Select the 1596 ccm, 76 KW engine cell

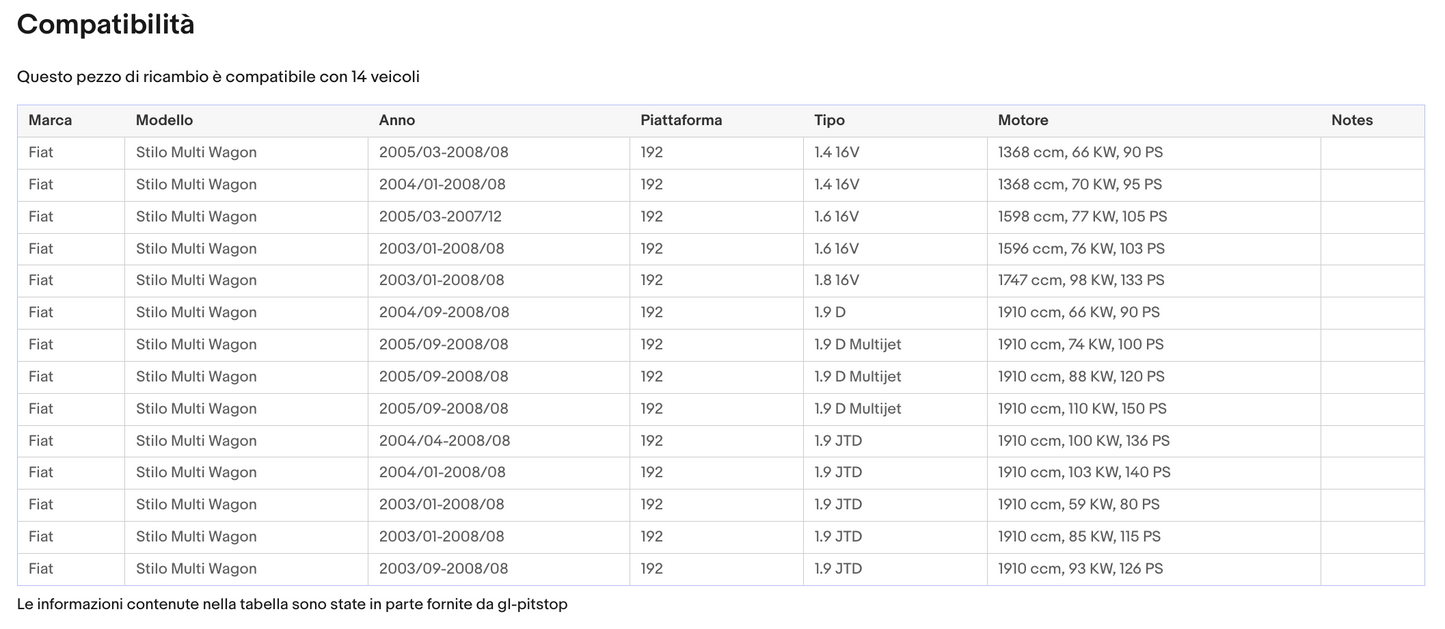pos(1081,249)
